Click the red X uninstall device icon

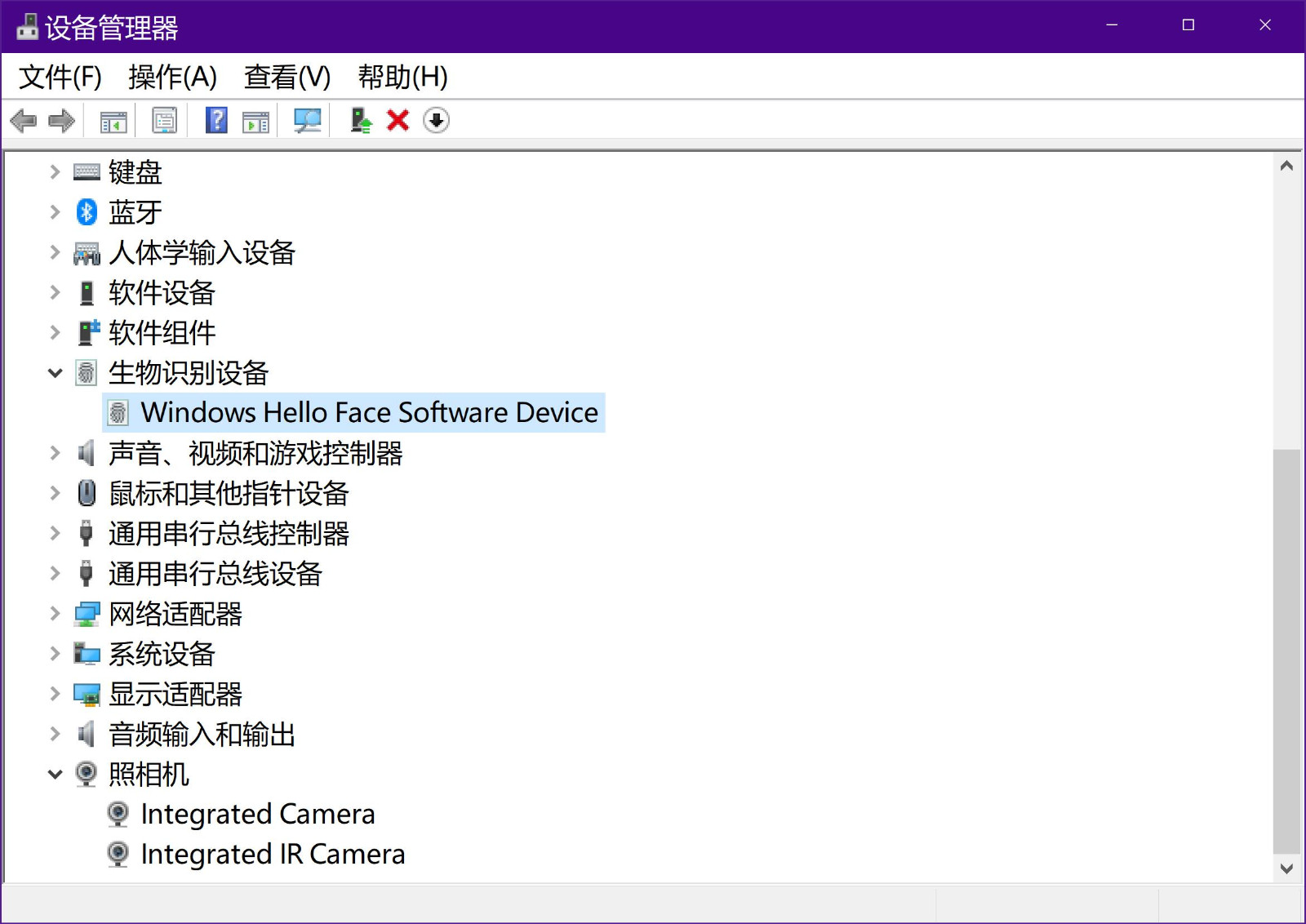tap(398, 120)
